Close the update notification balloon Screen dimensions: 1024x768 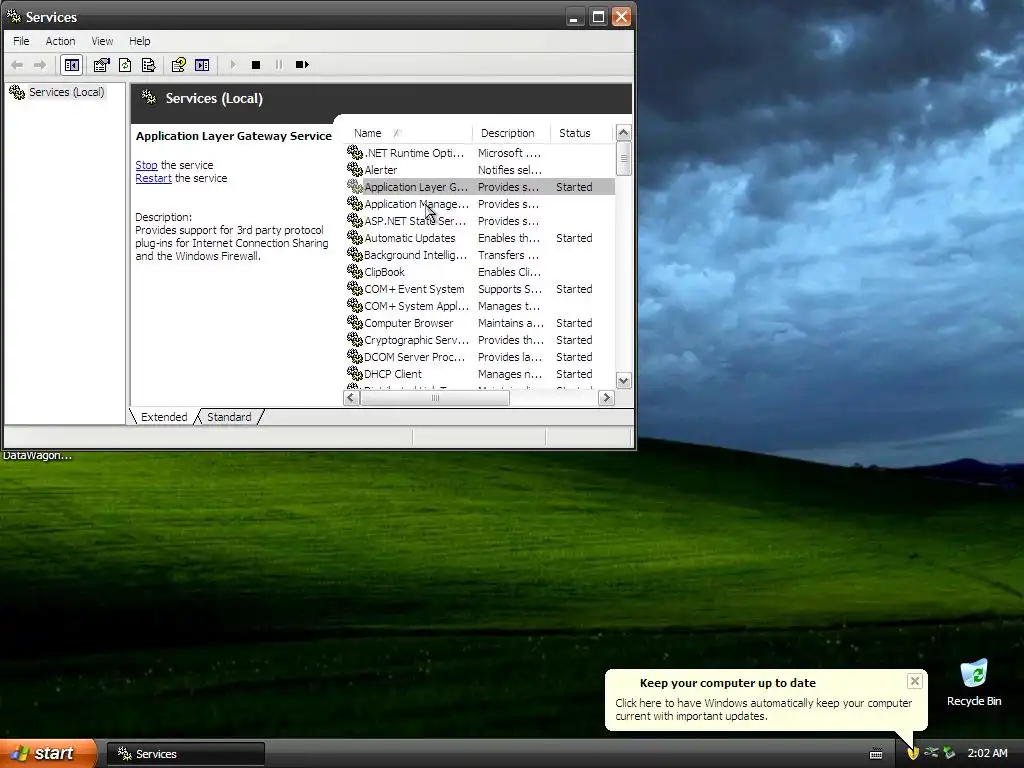[914, 681]
